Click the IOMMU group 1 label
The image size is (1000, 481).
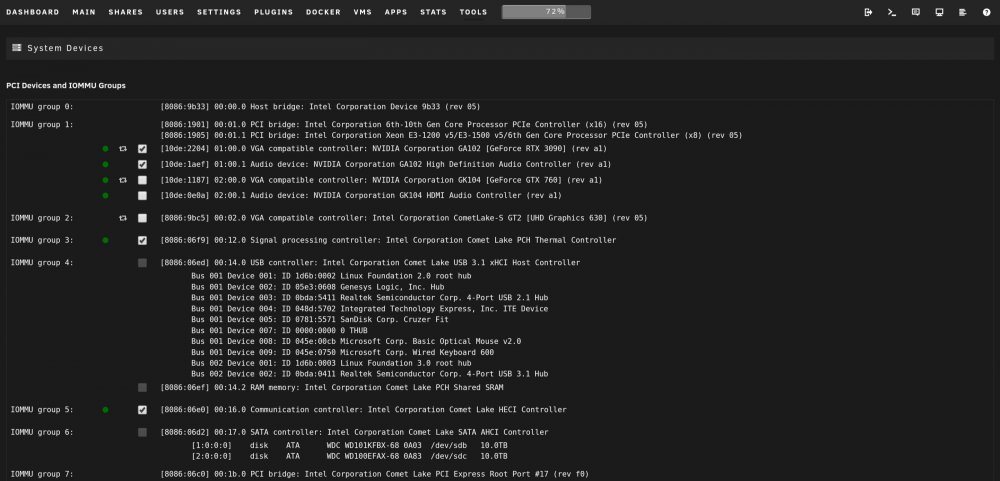click(x=42, y=124)
